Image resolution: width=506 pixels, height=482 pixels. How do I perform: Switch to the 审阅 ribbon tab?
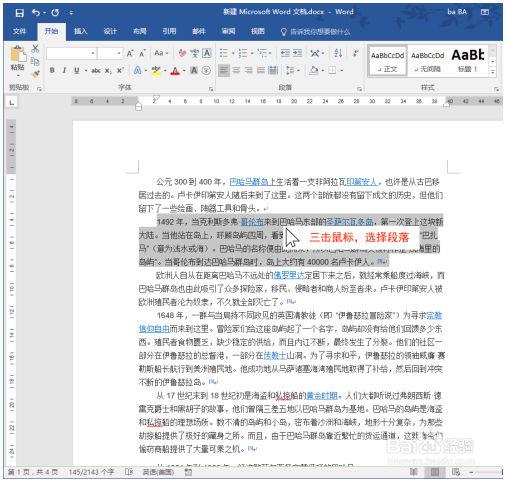[x=228, y=32]
